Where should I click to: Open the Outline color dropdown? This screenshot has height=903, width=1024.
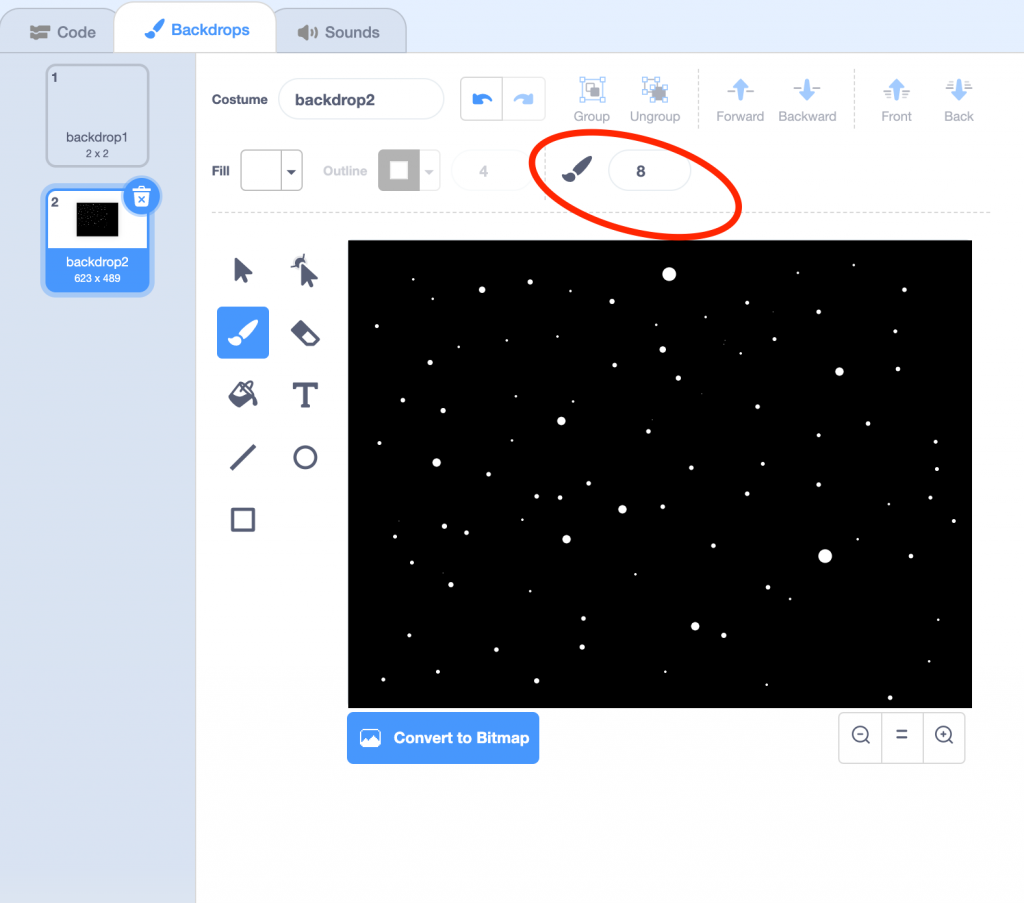[429, 171]
